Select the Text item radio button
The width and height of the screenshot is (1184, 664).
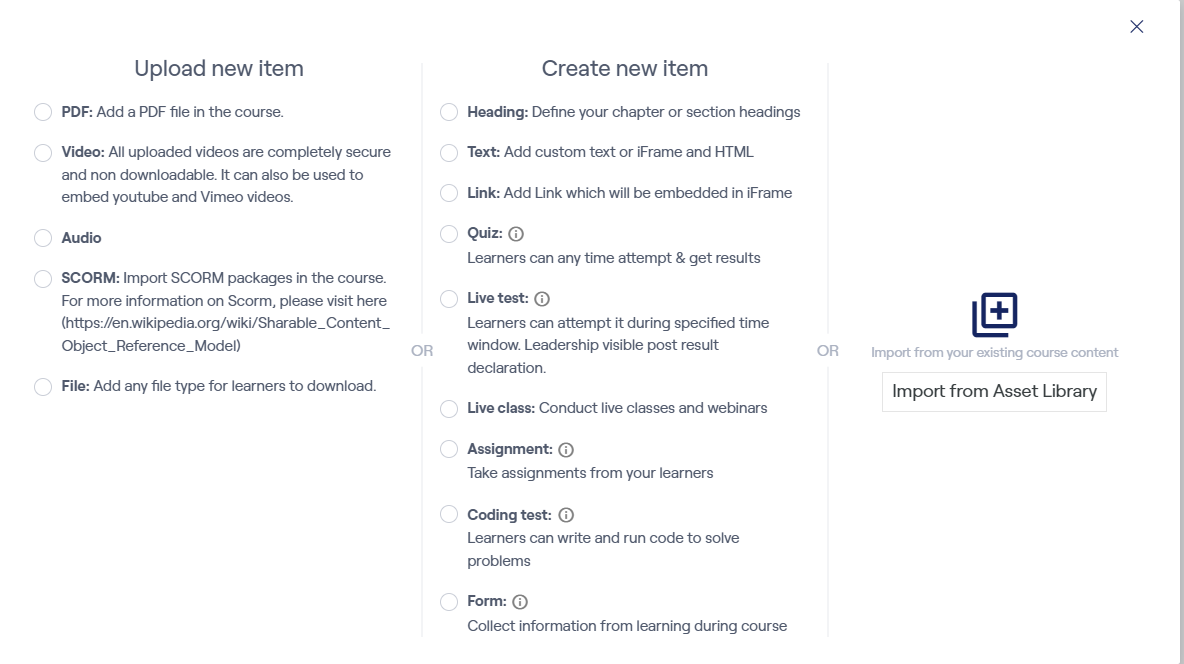(x=449, y=153)
